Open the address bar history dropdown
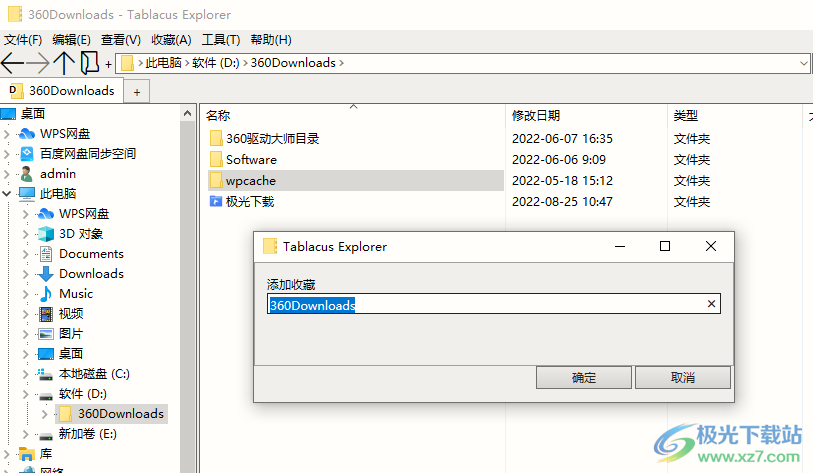 (x=803, y=63)
